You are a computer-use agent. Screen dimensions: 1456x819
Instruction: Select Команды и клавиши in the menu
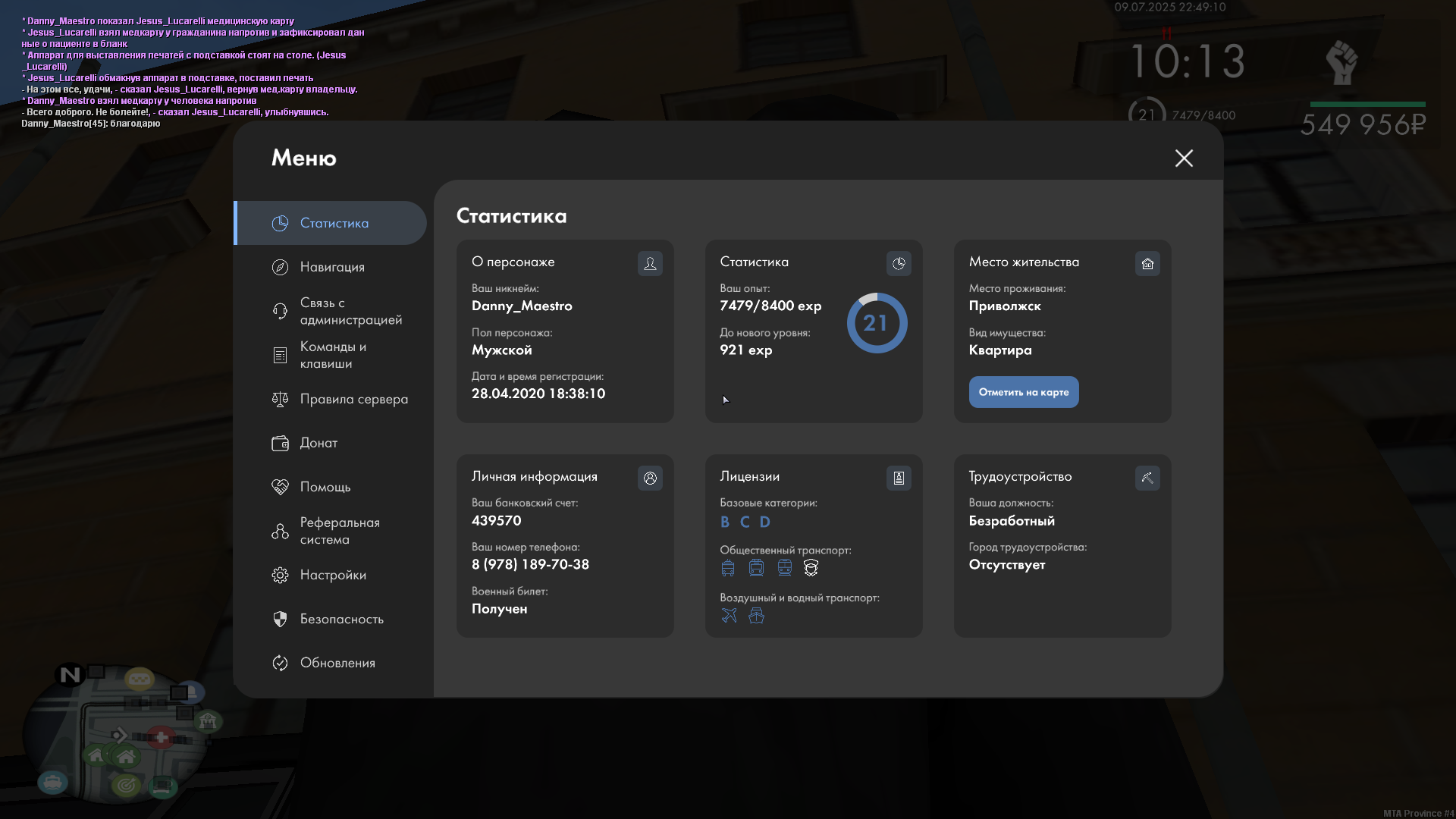tap(331, 355)
